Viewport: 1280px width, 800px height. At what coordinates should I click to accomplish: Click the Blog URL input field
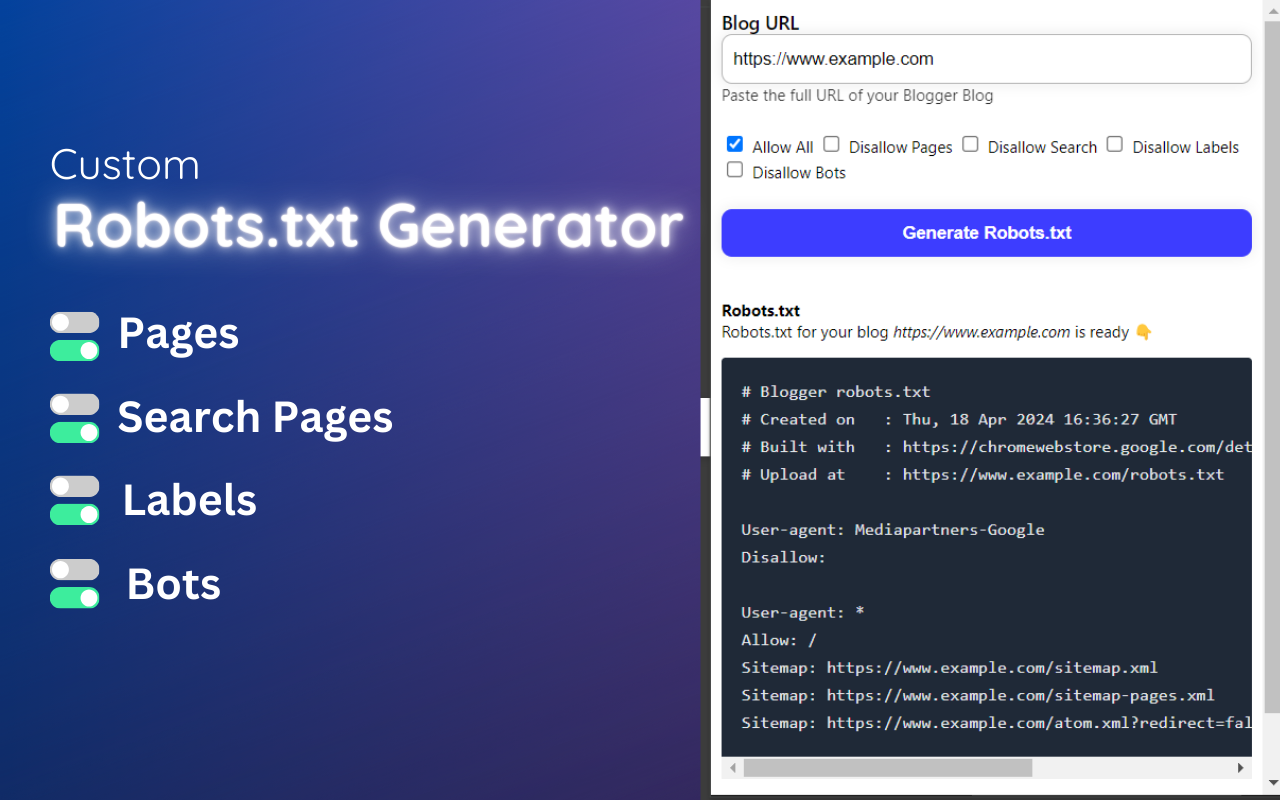pyautogui.click(x=985, y=59)
